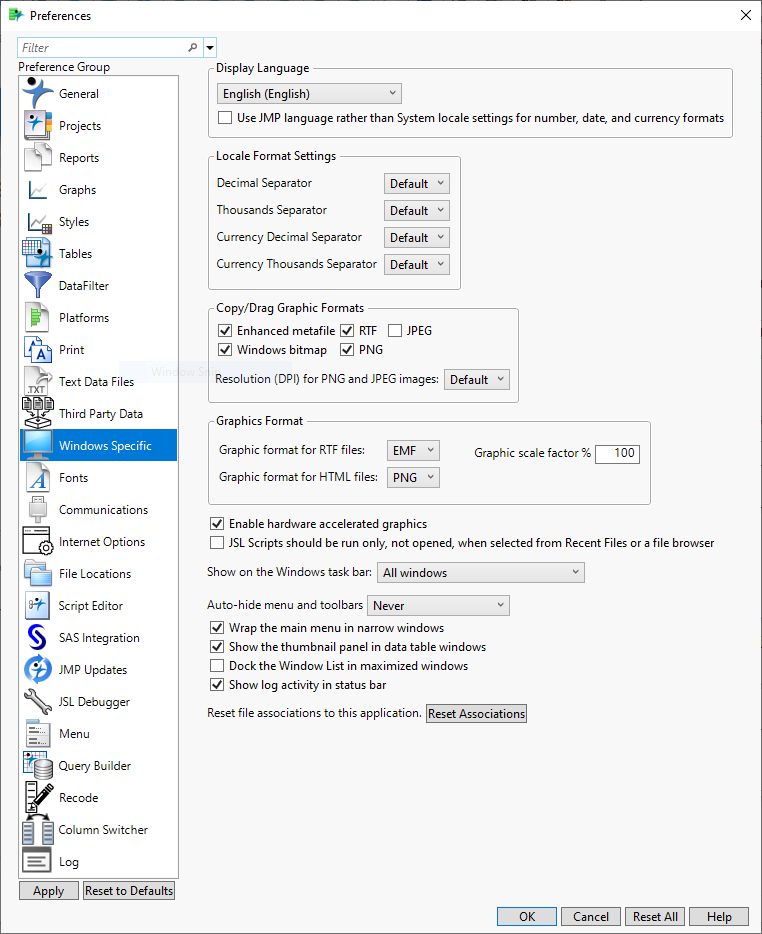Select the Log icon
This screenshot has height=934, width=762.
pyautogui.click(x=37, y=861)
